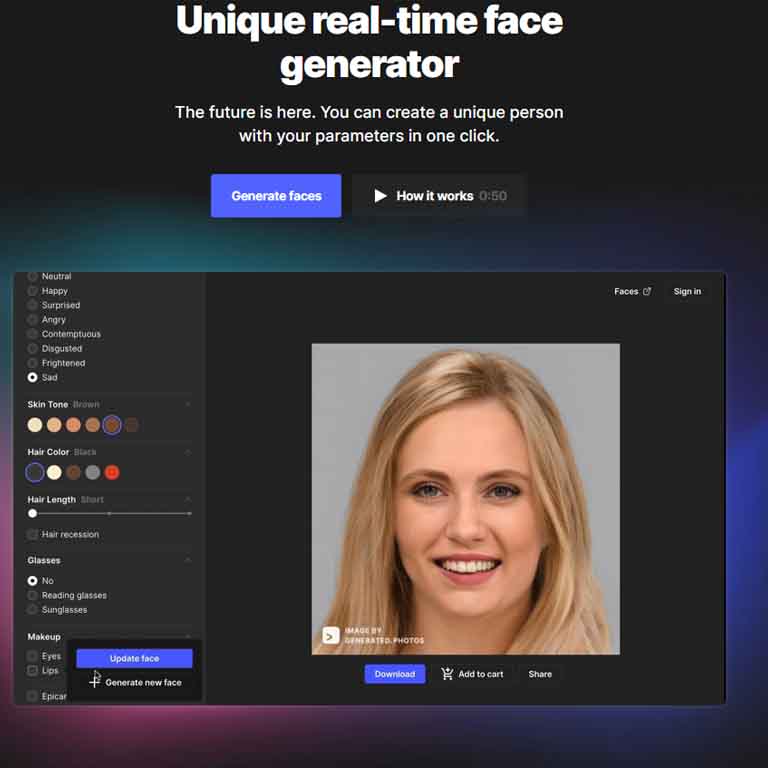The height and width of the screenshot is (768, 768).
Task: Download the generated face image
Action: pyautogui.click(x=394, y=674)
